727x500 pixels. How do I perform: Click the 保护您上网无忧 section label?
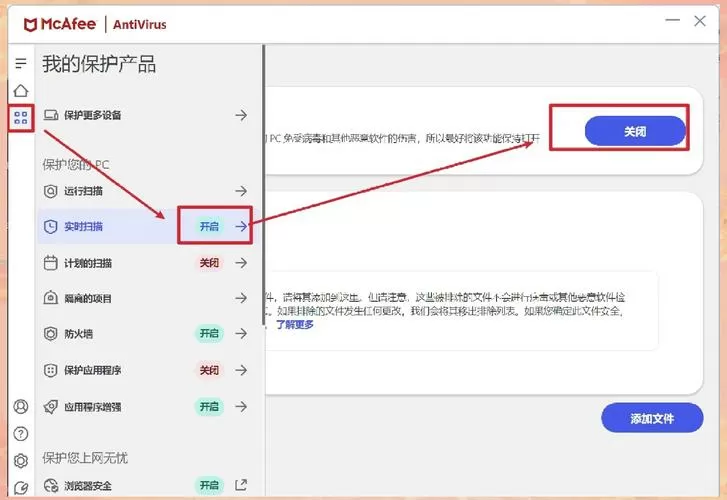click(85, 458)
